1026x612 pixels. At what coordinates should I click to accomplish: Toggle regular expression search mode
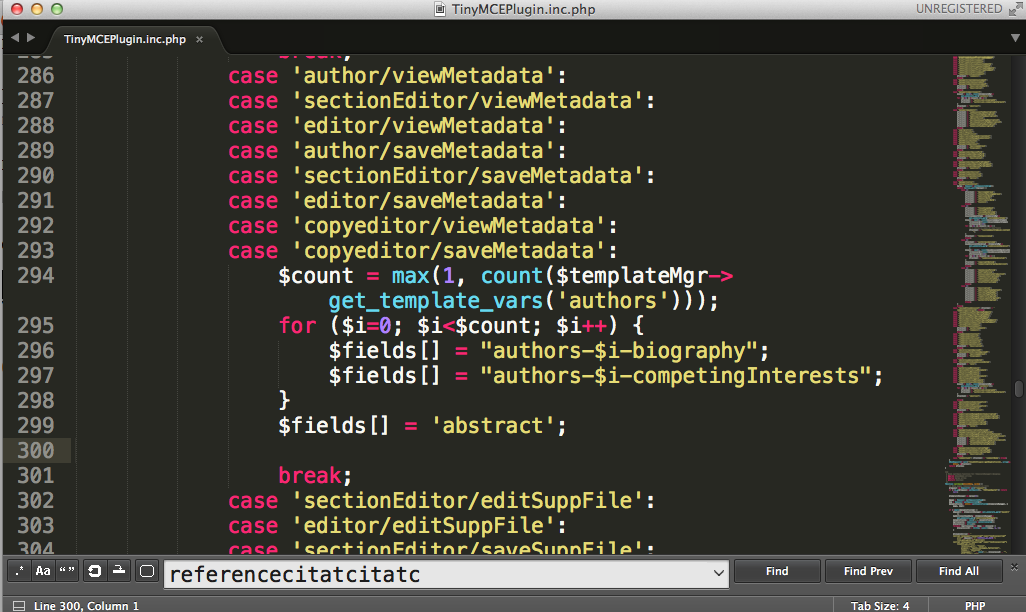coord(19,571)
